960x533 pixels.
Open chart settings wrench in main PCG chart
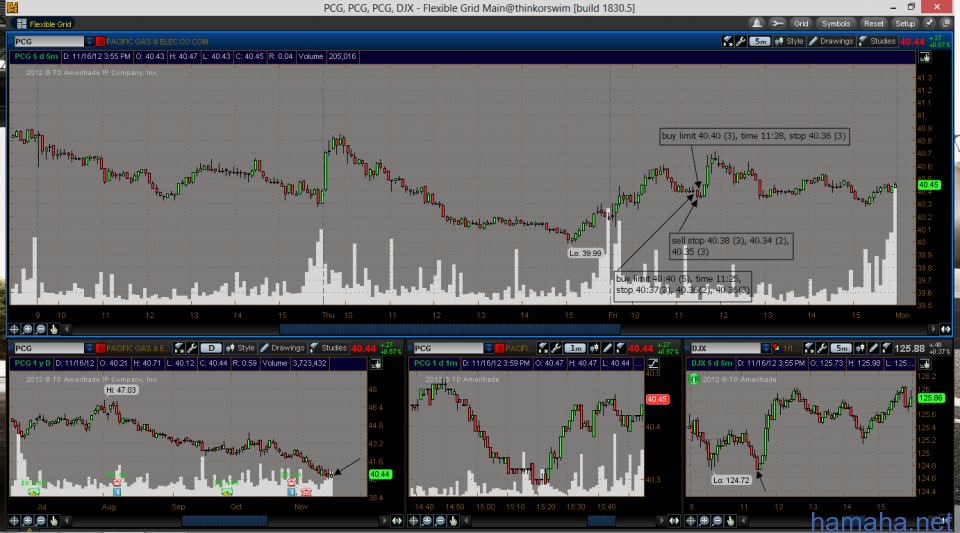click(740, 42)
